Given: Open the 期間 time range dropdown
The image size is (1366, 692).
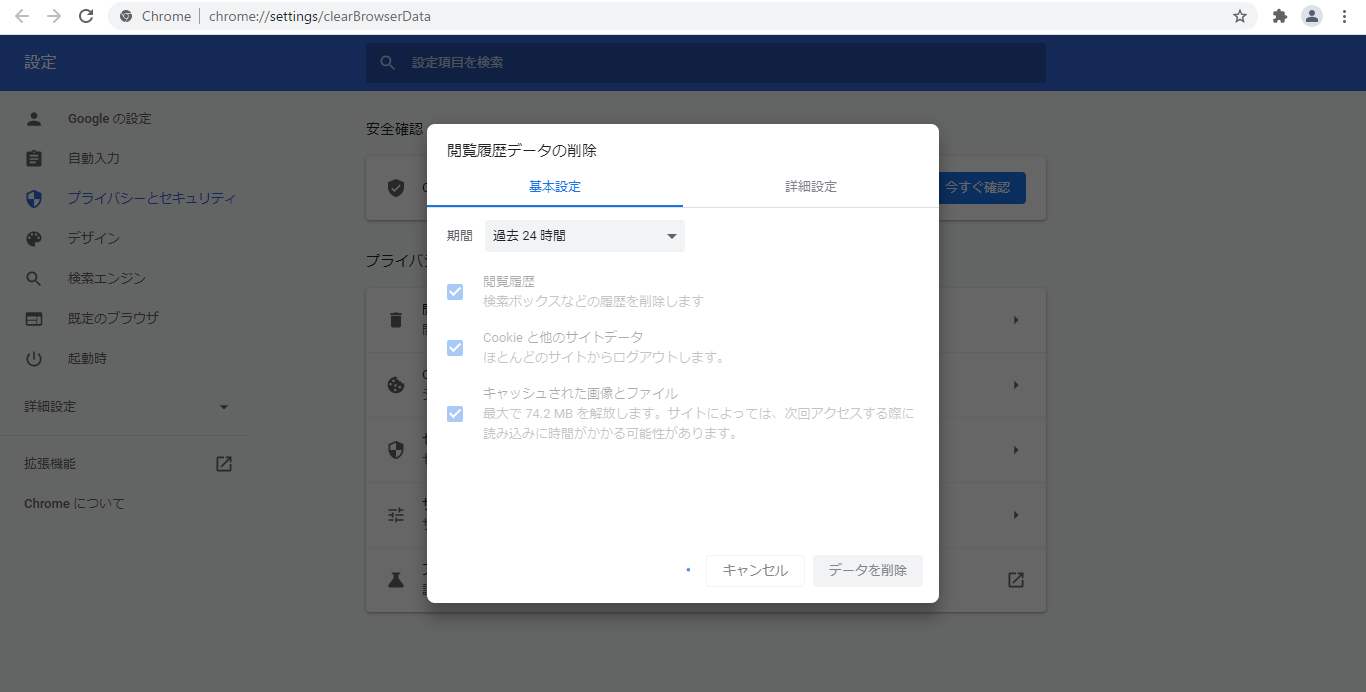Looking at the screenshot, I should point(584,236).
